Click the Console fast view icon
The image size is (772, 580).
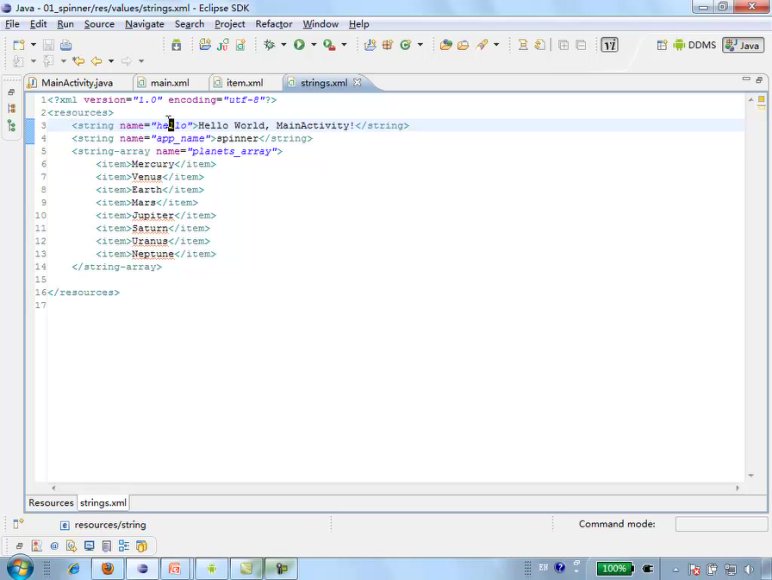click(89, 546)
